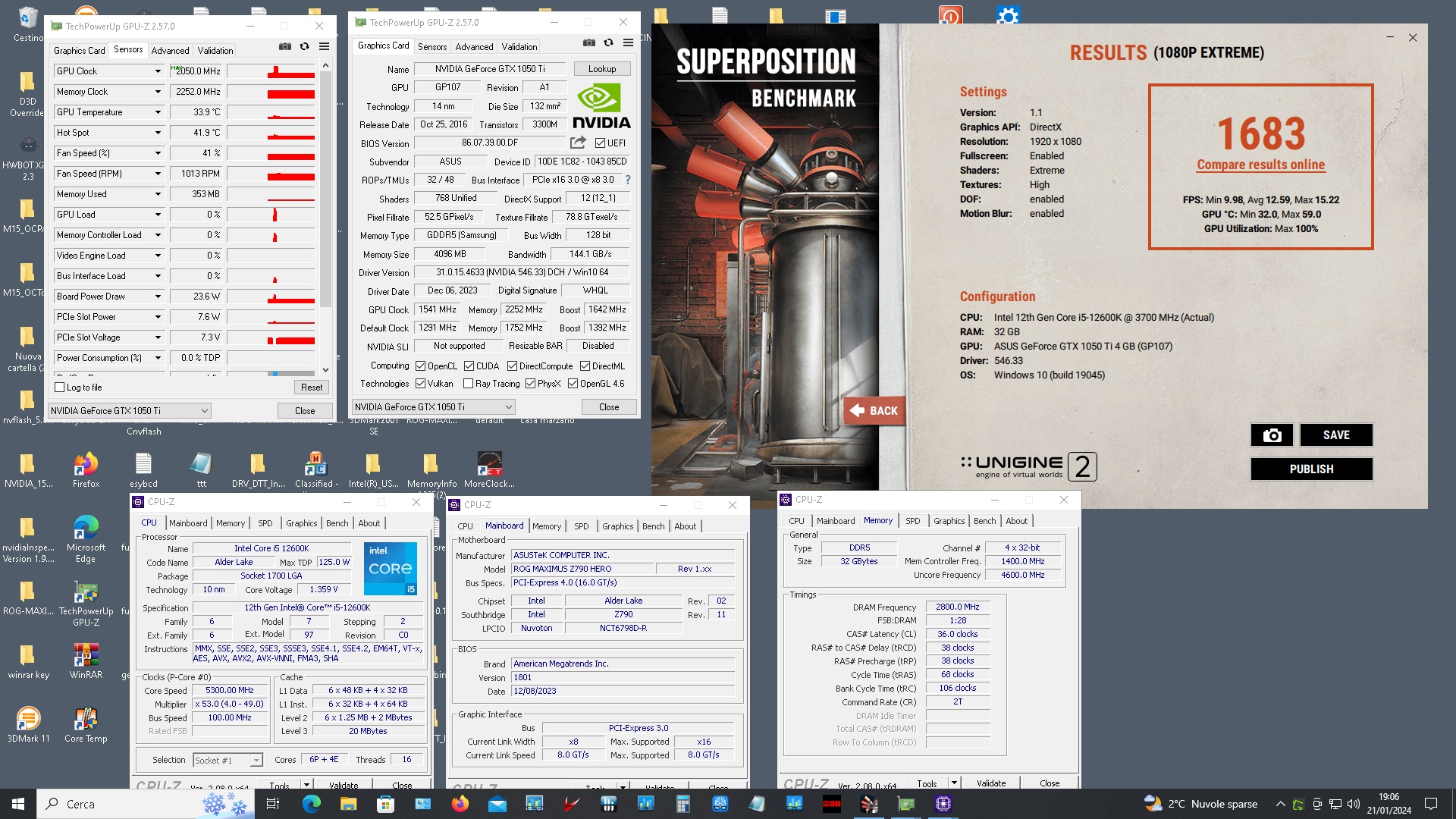The width and height of the screenshot is (1456, 819).
Task: Open Microsoft Store from taskbar
Action: [x=385, y=804]
